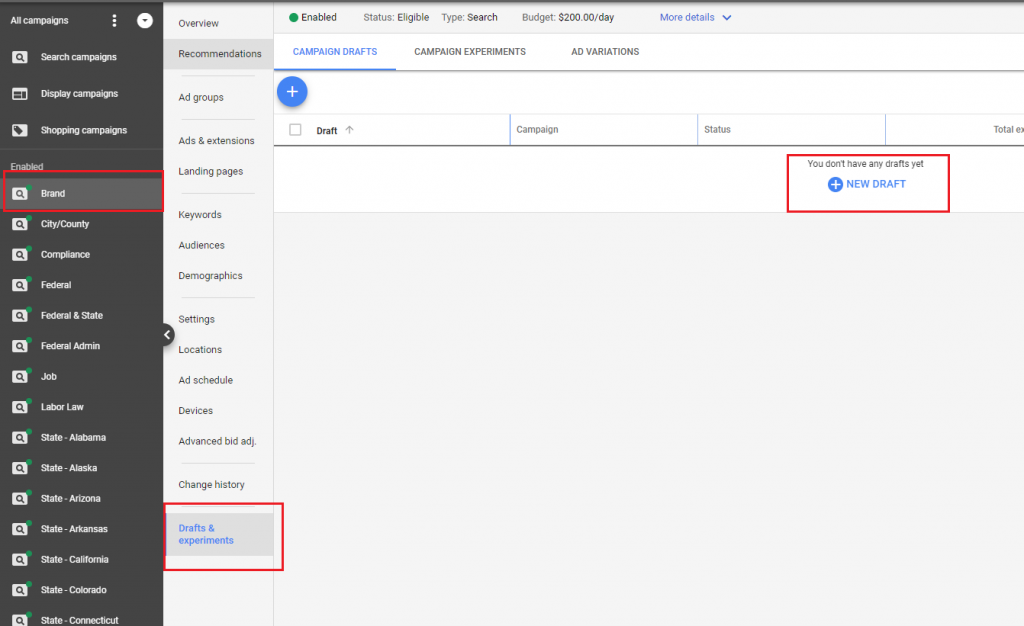
Task: Click the Search campaigns magnifier icon
Action: pos(20,57)
